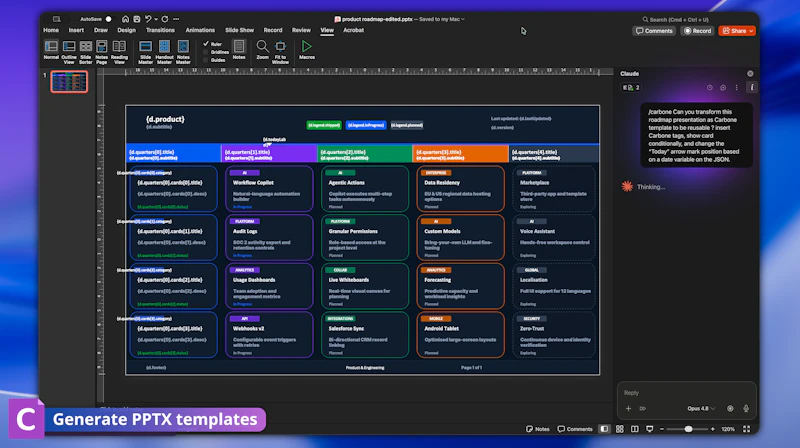Click the Redo icon
Screen dimensions: 800x448
pos(165,19)
